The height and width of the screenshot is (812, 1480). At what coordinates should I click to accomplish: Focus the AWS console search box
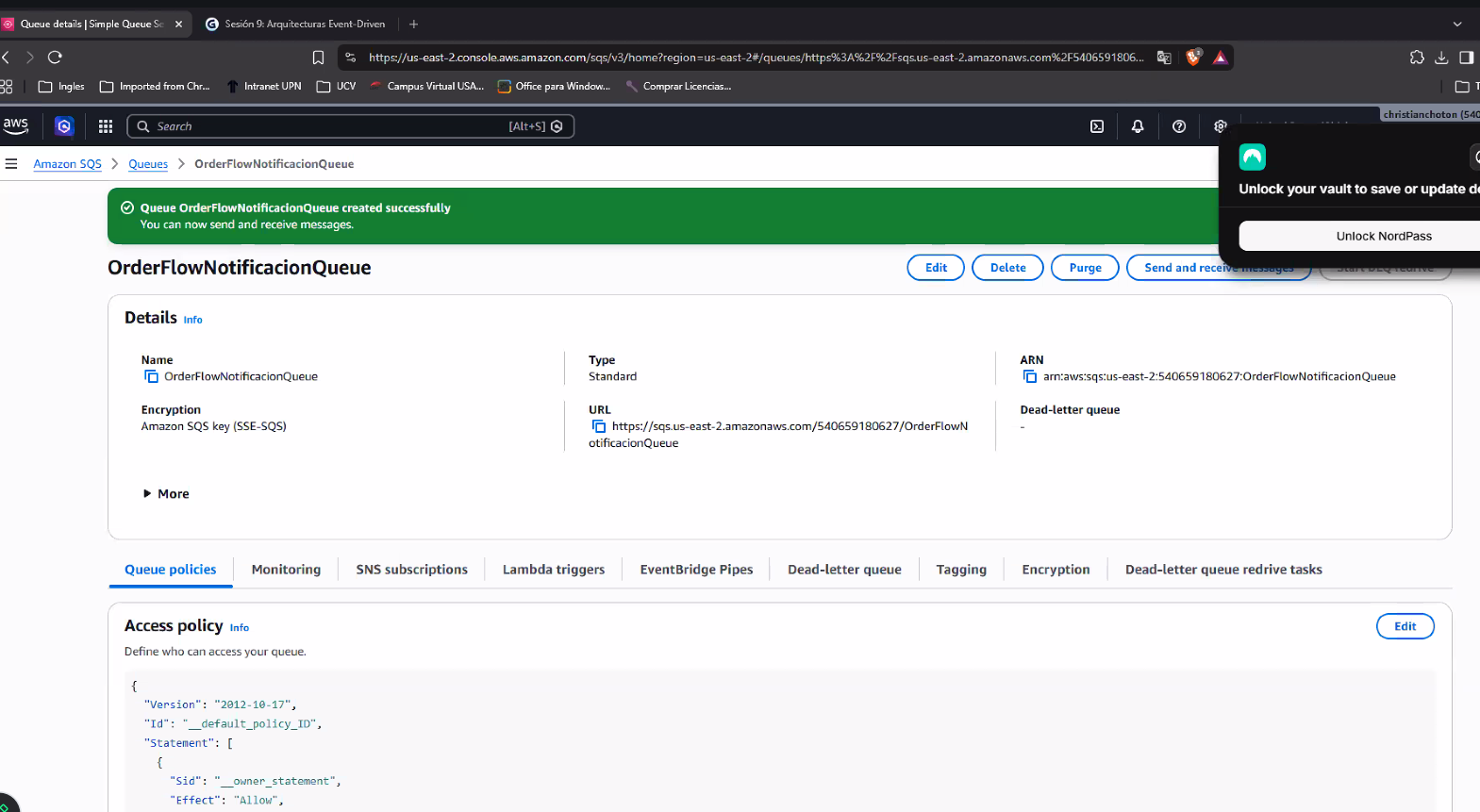[x=350, y=126]
